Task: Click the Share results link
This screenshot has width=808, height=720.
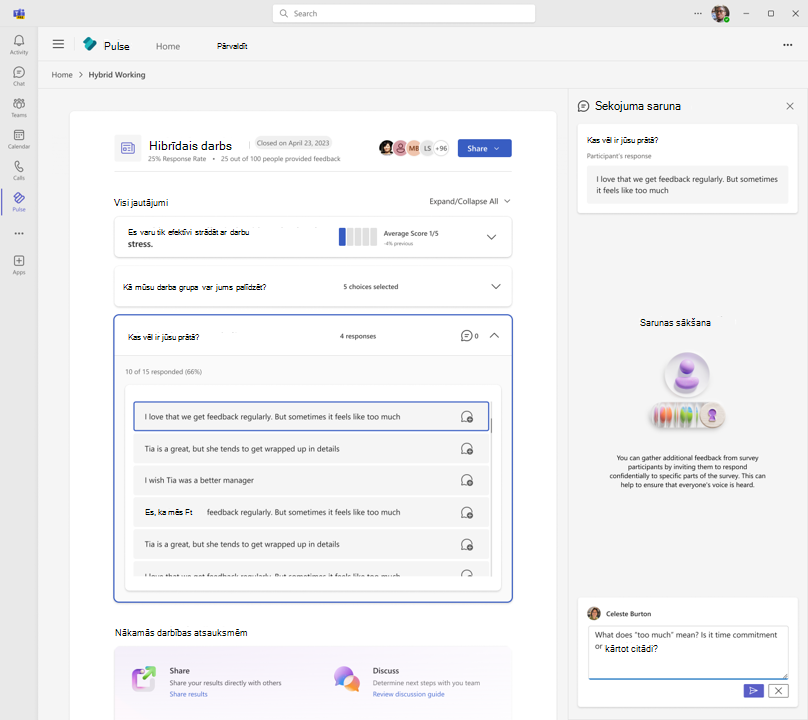Action: point(188,694)
